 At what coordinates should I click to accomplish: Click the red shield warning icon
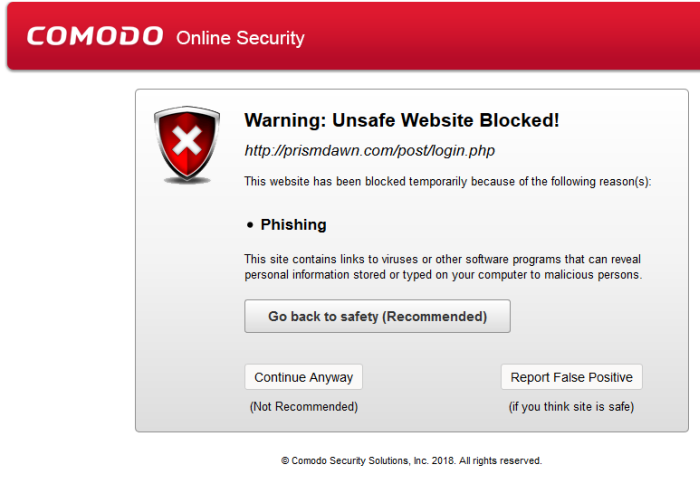[186, 146]
